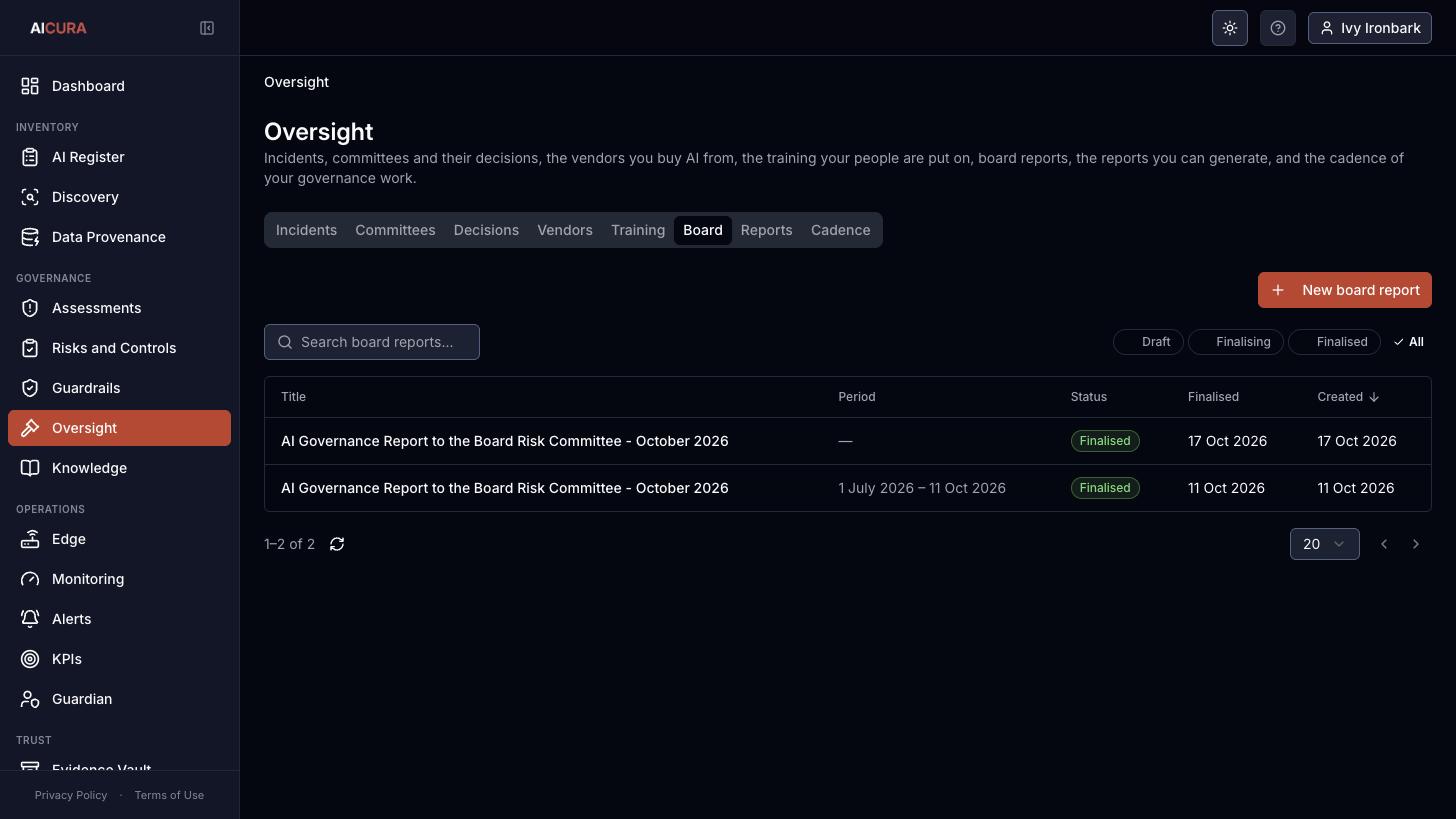Switch to the Committees tab
The image size is (1456, 819).
tap(395, 230)
